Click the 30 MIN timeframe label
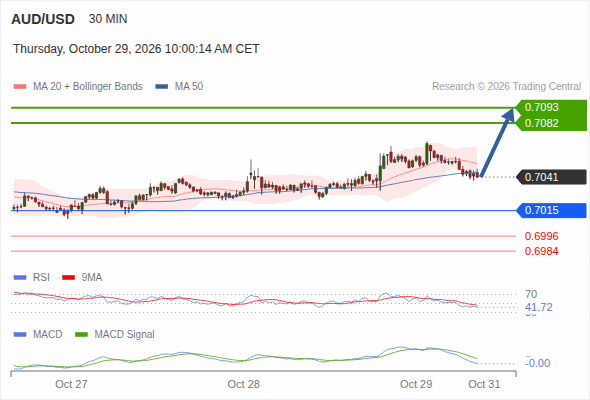Screen dimensions: 590x400 (108, 19)
